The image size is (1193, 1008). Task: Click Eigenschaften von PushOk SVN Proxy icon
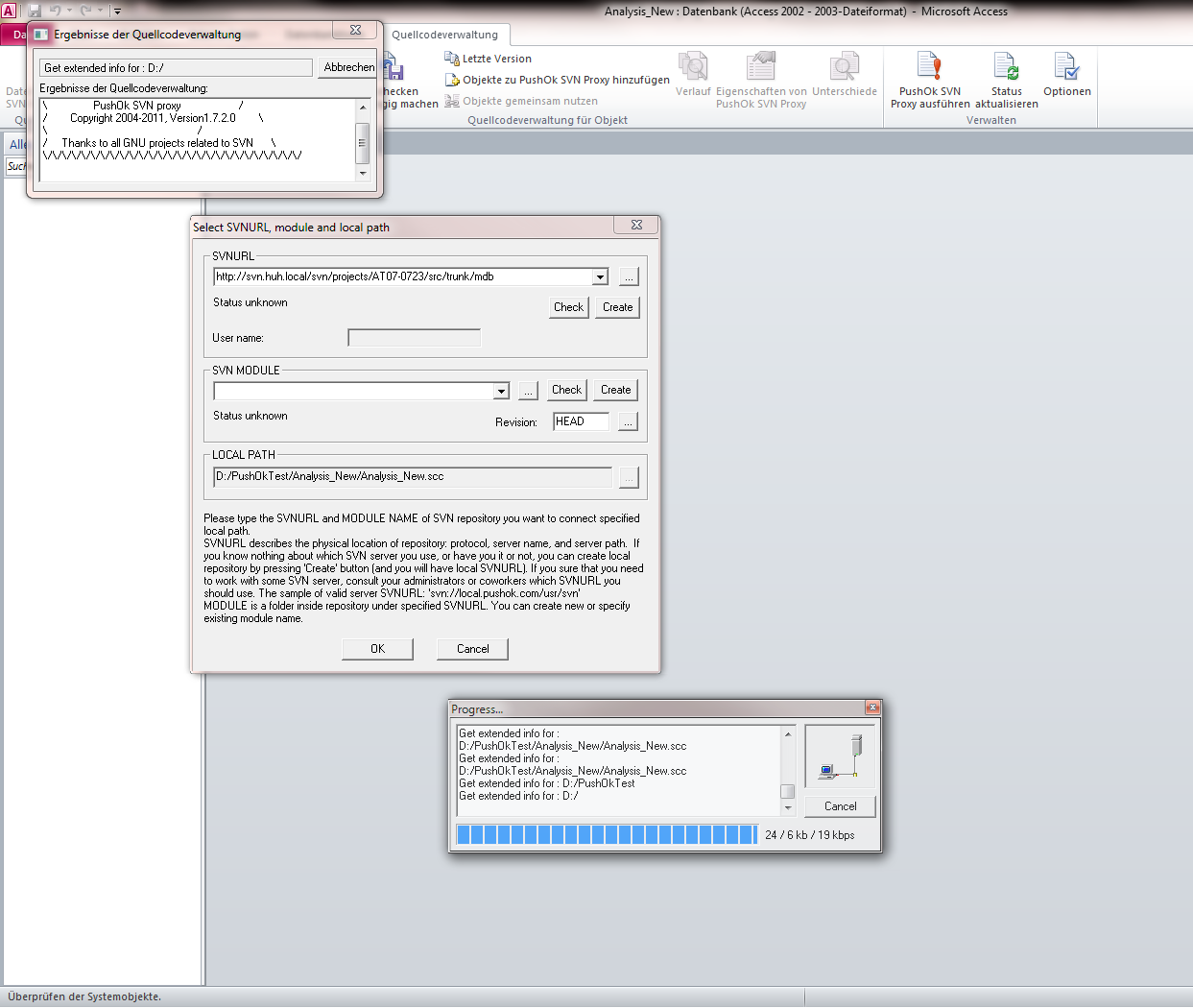pos(760,68)
